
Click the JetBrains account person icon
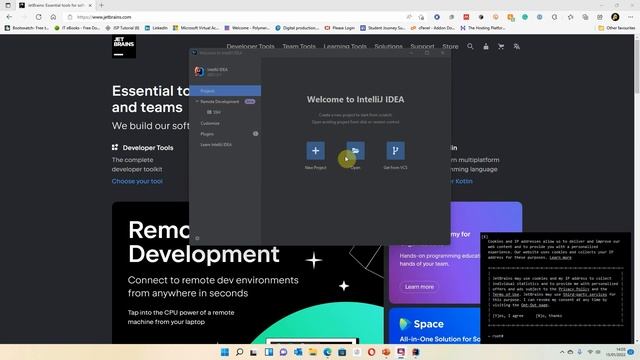click(x=486, y=47)
